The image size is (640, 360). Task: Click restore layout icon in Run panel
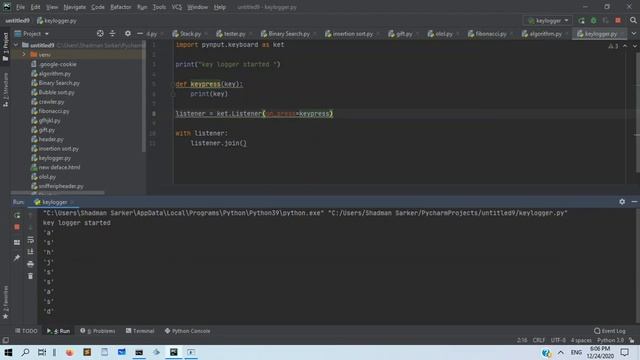[x=17, y=242]
